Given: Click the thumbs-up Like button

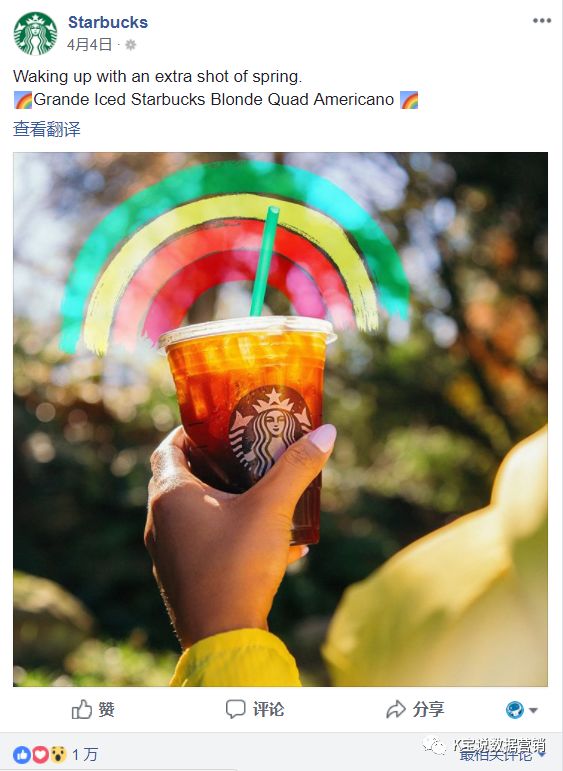Looking at the screenshot, I should pyautogui.click(x=93, y=709).
